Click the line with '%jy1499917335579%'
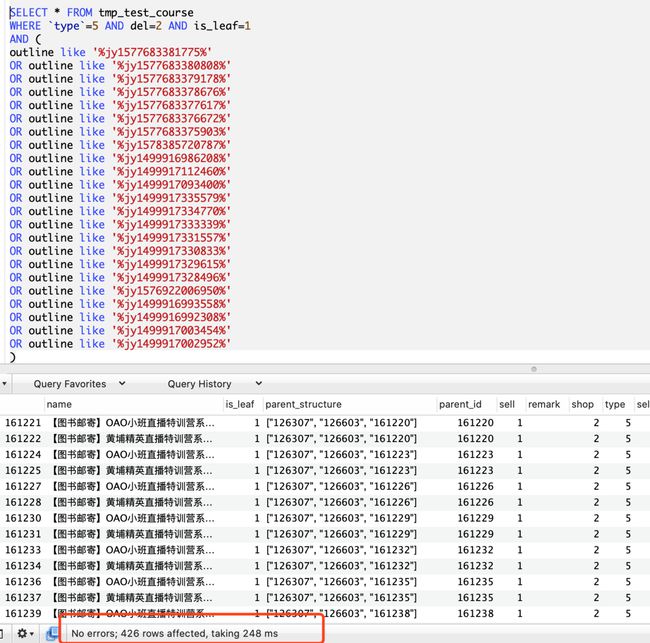The height and width of the screenshot is (643, 650). pos(120,199)
